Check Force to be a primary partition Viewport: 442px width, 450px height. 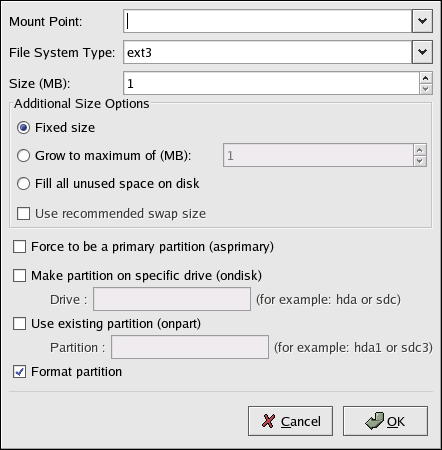pos(19,247)
